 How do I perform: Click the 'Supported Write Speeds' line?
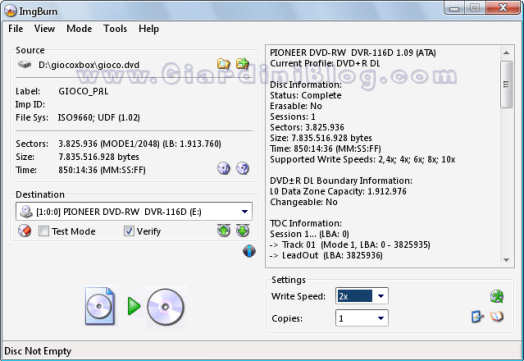(363, 159)
